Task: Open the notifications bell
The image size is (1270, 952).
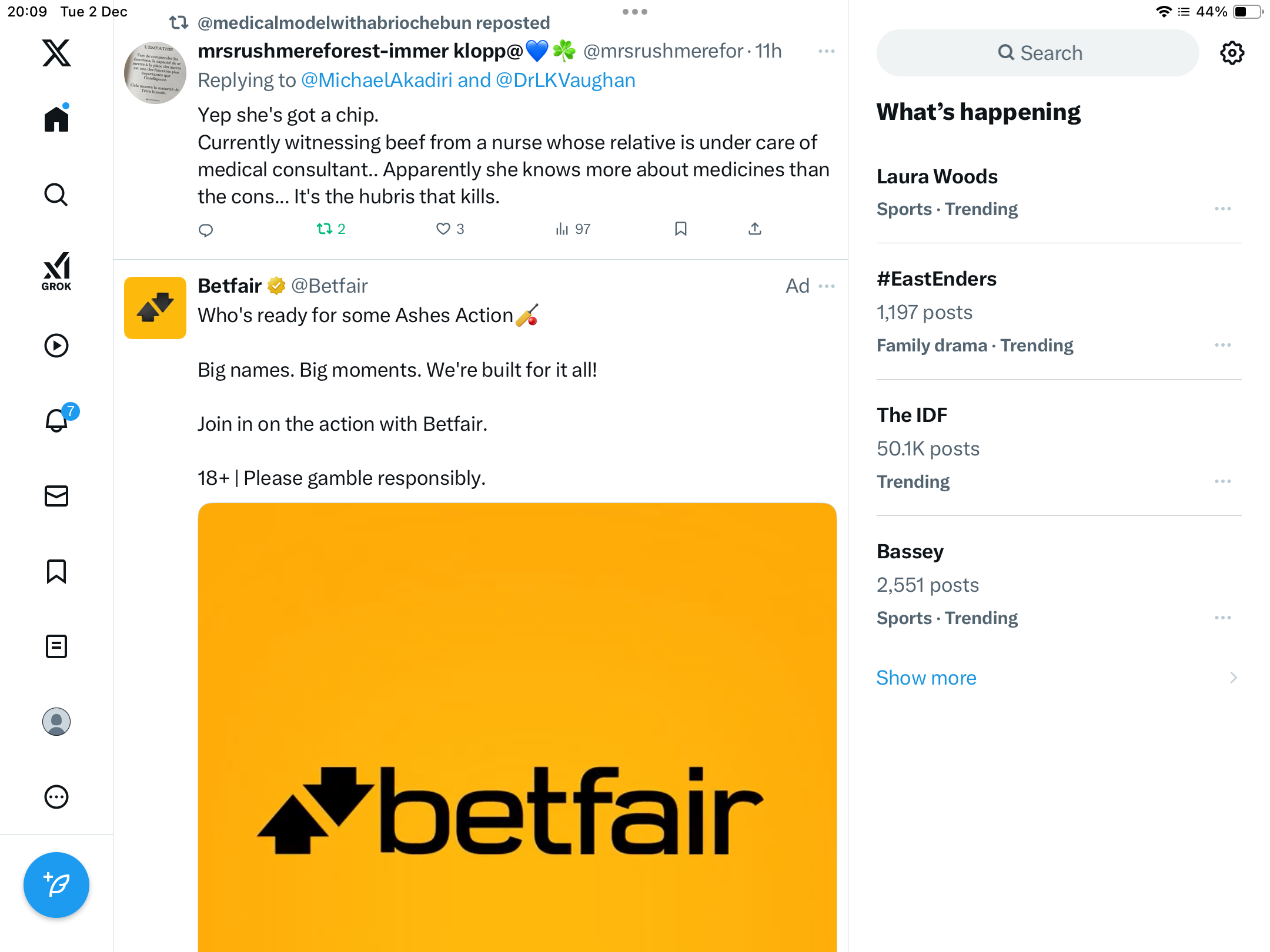Action: pyautogui.click(x=57, y=420)
